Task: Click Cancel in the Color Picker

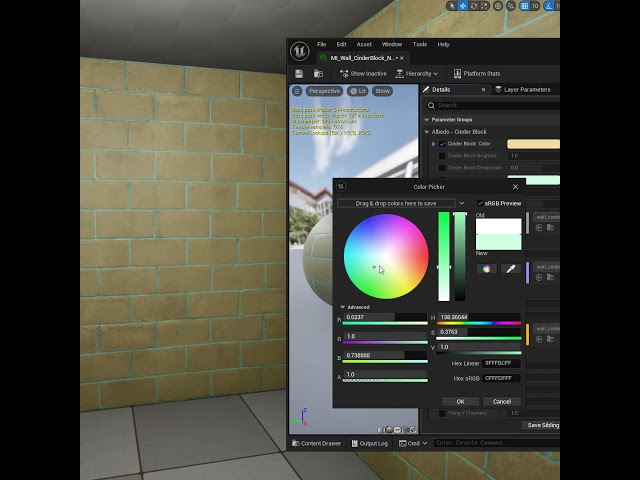Action: pos(502,401)
